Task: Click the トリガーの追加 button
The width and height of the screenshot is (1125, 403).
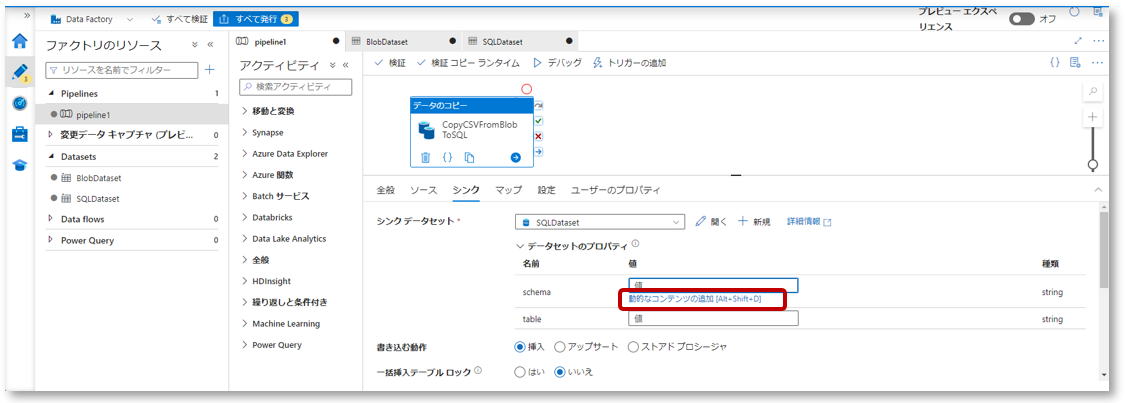Action: (x=629, y=63)
